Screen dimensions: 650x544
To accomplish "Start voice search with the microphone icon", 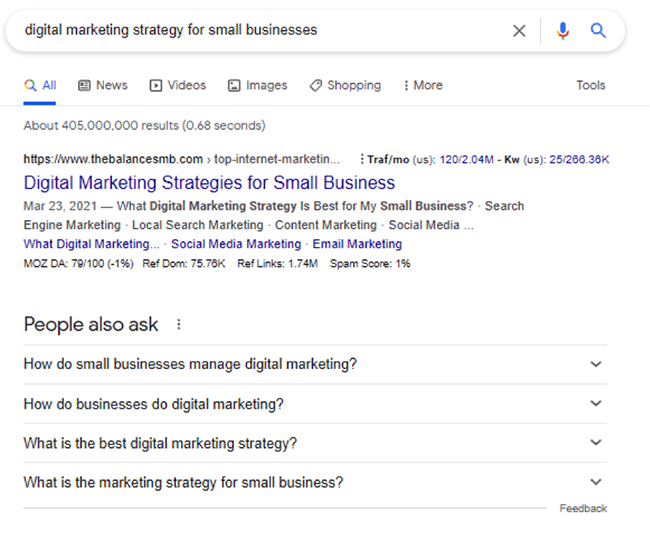I will (x=563, y=31).
